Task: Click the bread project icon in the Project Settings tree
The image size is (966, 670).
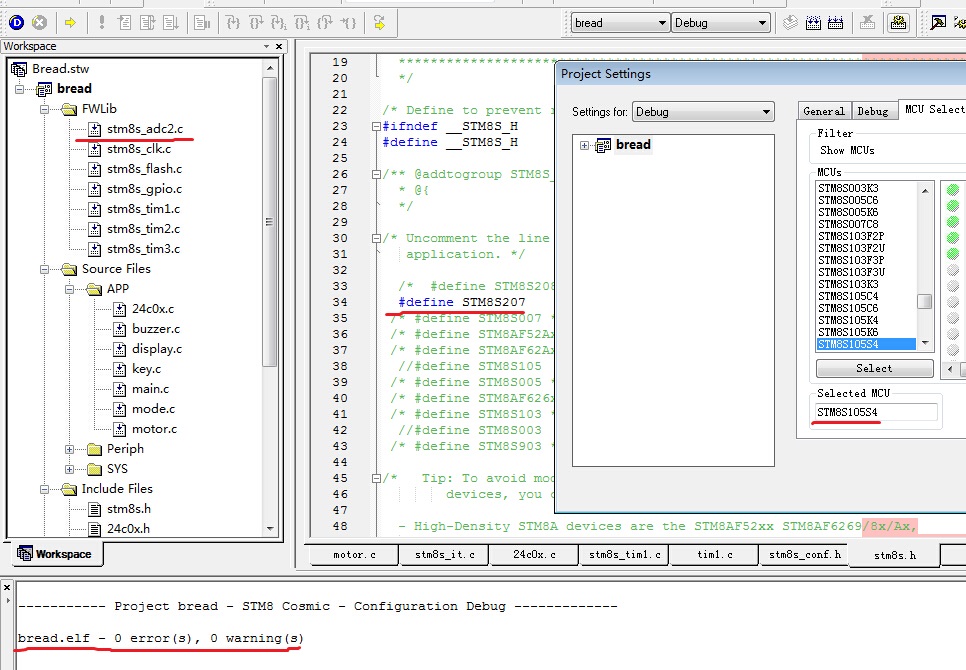Action: click(x=603, y=145)
